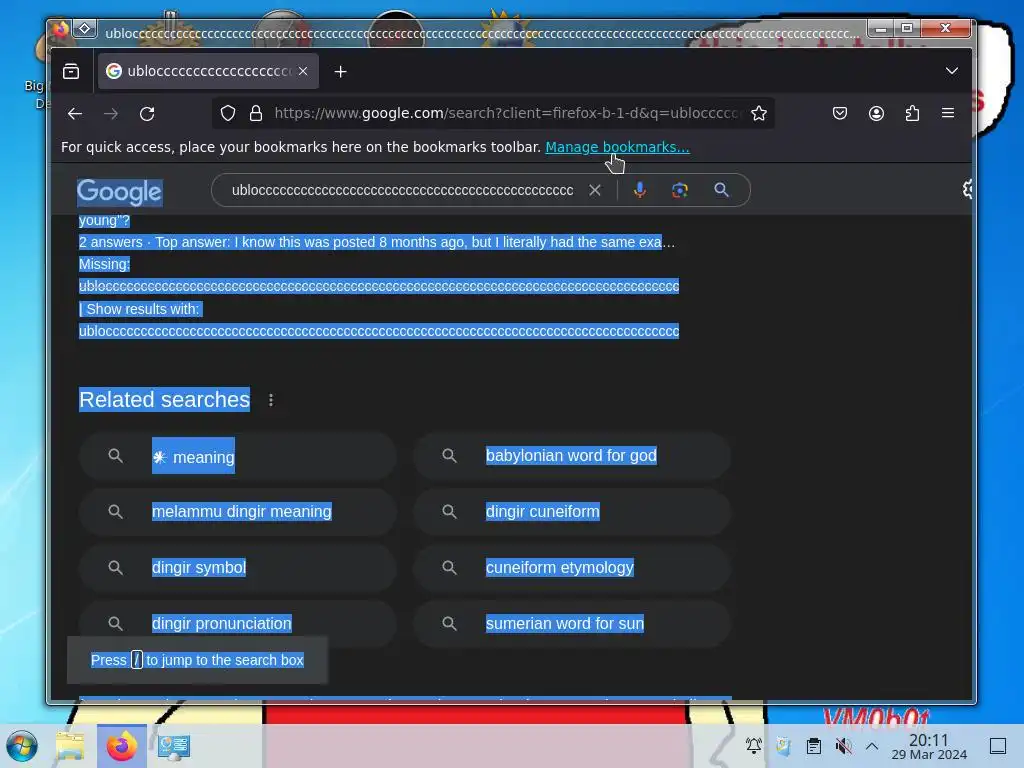Expand the list all tabs chevron
The width and height of the screenshot is (1024, 768).
click(x=952, y=71)
